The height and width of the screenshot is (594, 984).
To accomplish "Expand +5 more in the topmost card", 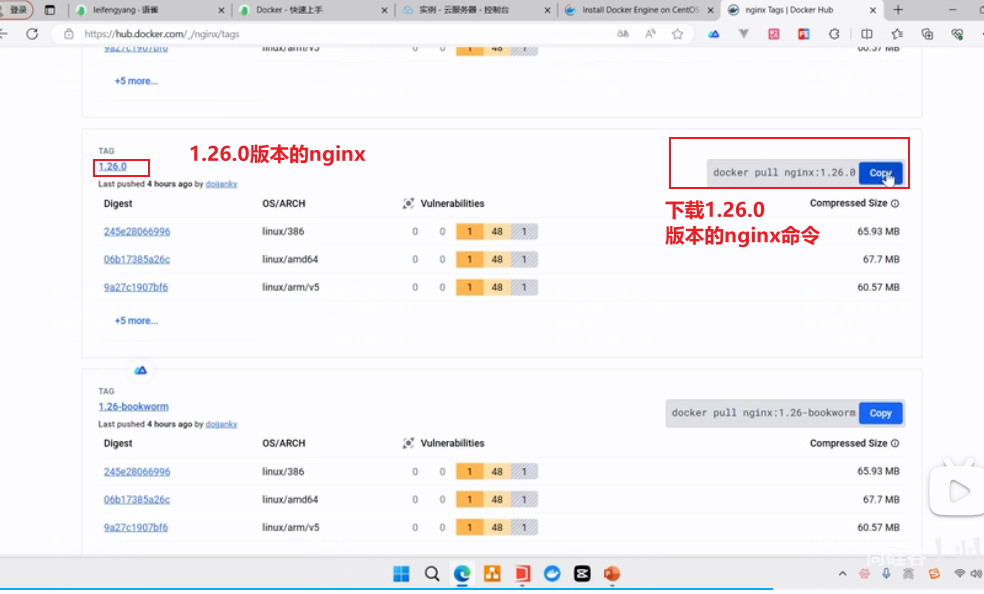I will coord(136,81).
